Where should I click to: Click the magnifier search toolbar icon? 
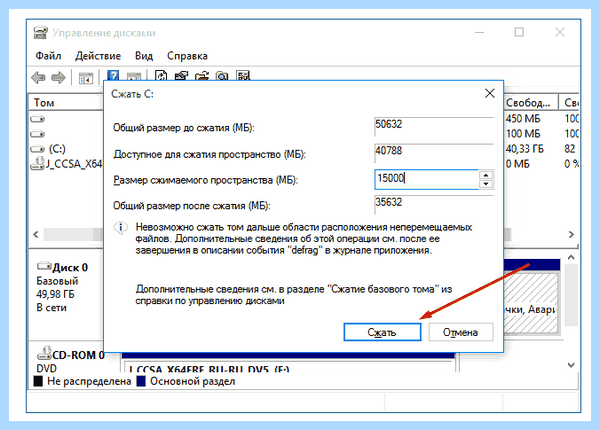pyautogui.click(x=222, y=76)
